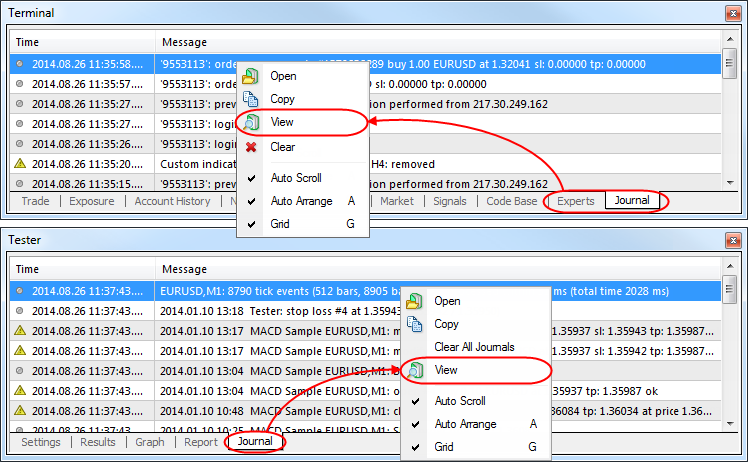748x462 pixels.
Task: Click warning icon on Custom indicator log row
Action: [20, 163]
